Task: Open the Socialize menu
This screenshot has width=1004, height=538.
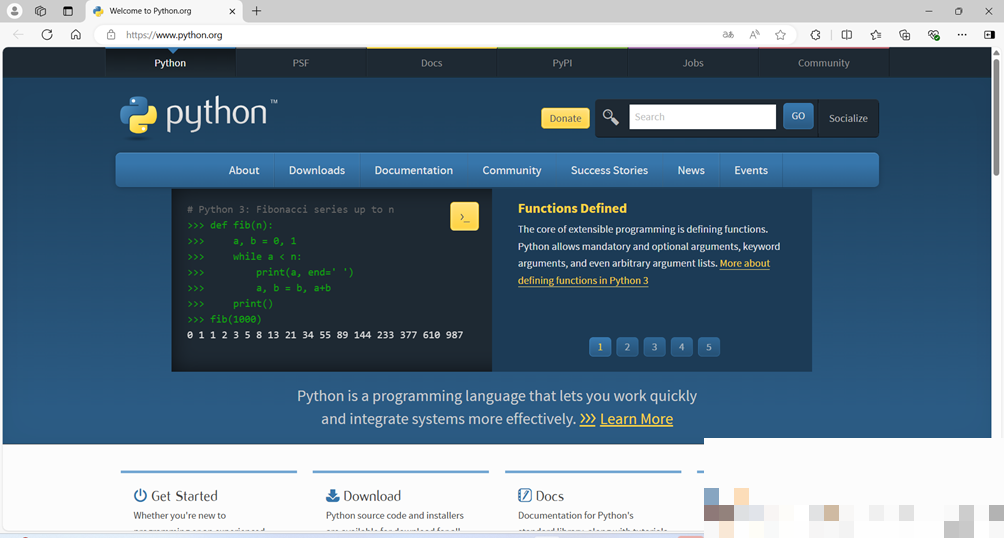Action: tap(848, 118)
